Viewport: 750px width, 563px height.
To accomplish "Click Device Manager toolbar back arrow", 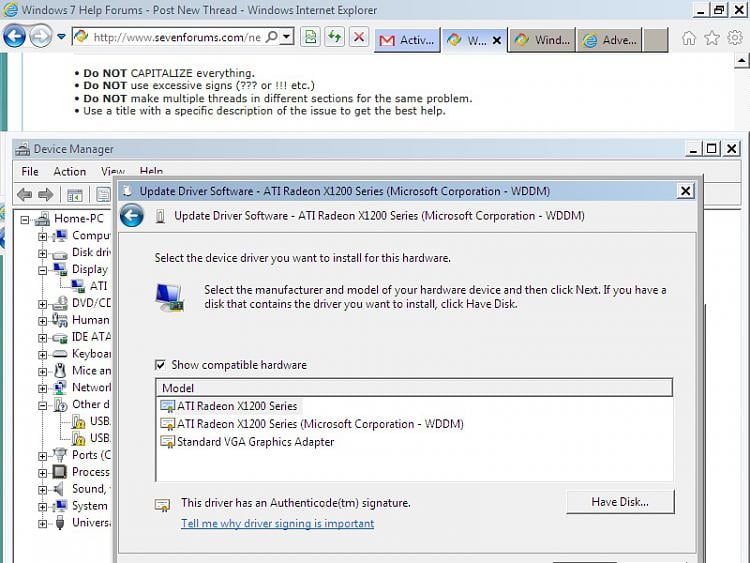I will click(x=24, y=195).
